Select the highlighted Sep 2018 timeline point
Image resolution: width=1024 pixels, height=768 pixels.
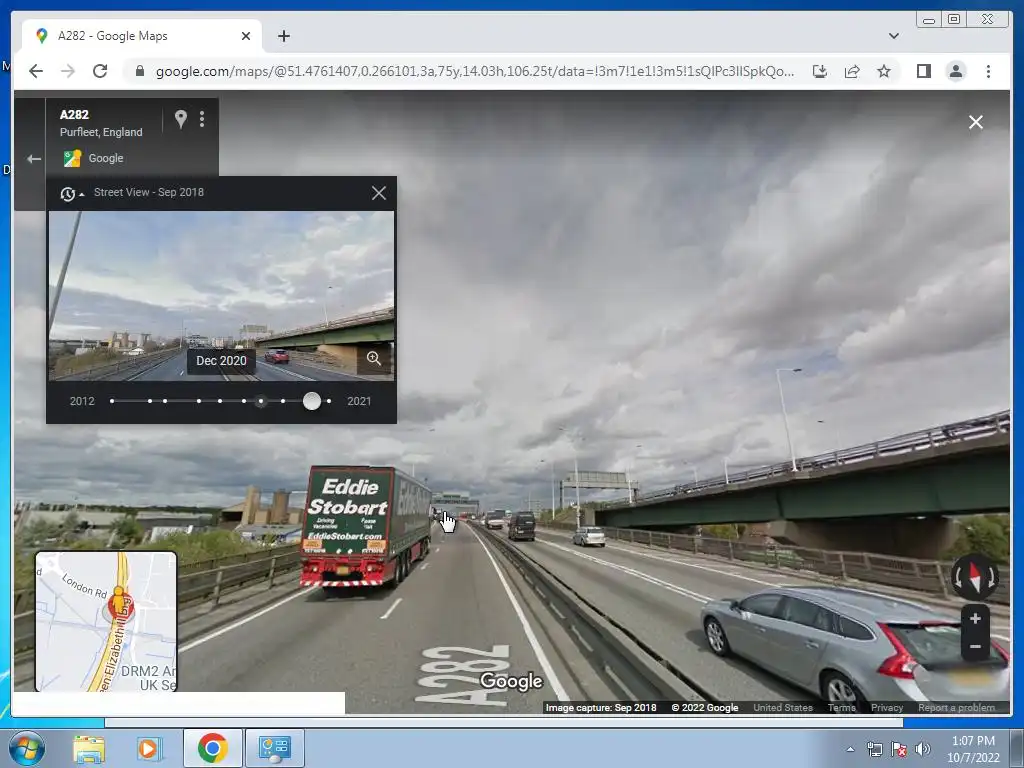click(x=261, y=401)
